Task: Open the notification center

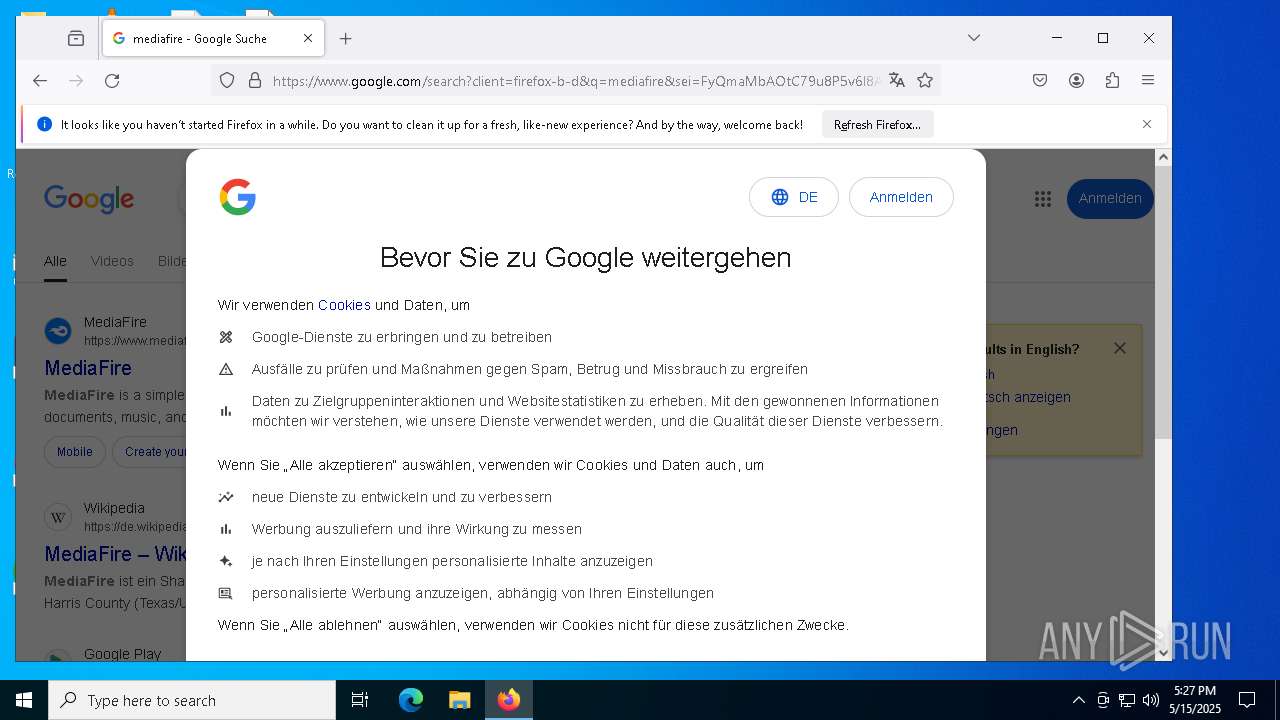Action: [1247, 700]
